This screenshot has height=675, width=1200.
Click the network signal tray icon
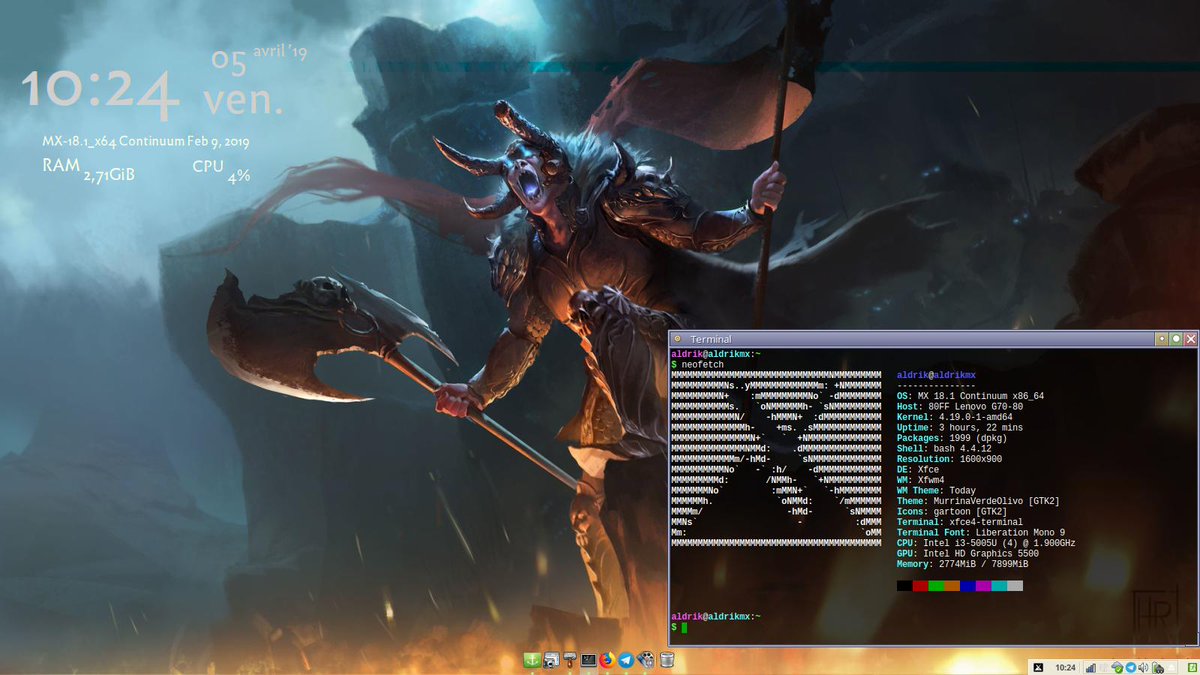(1091, 666)
